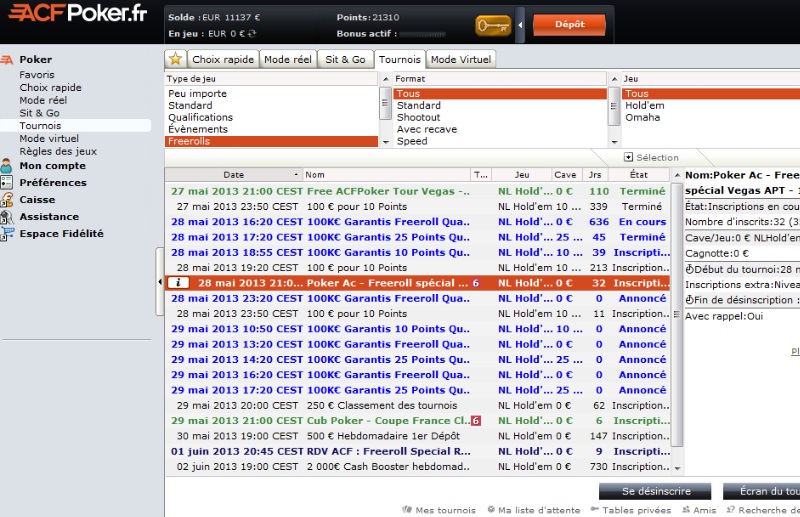This screenshot has height=517, width=800.
Task: Click the clock icon beside Fin de désinscription
Action: (x=689, y=300)
